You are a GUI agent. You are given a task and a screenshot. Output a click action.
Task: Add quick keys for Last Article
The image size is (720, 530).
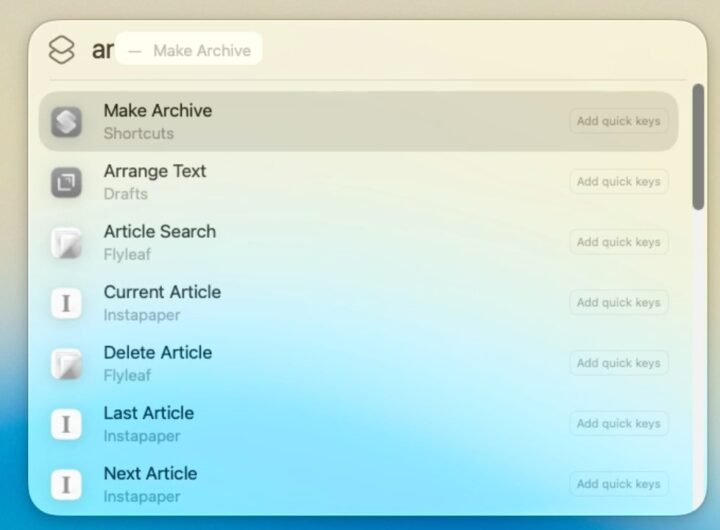click(619, 423)
